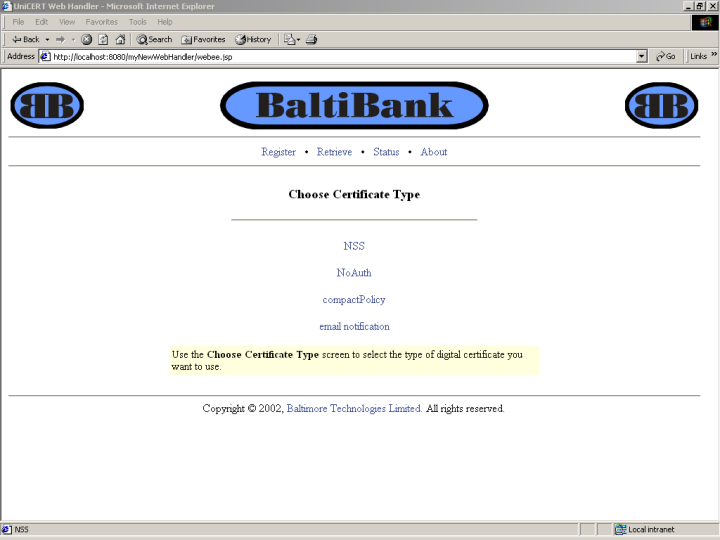Open the Retrieve link
Screen dimensions: 720x540
pos(334,152)
